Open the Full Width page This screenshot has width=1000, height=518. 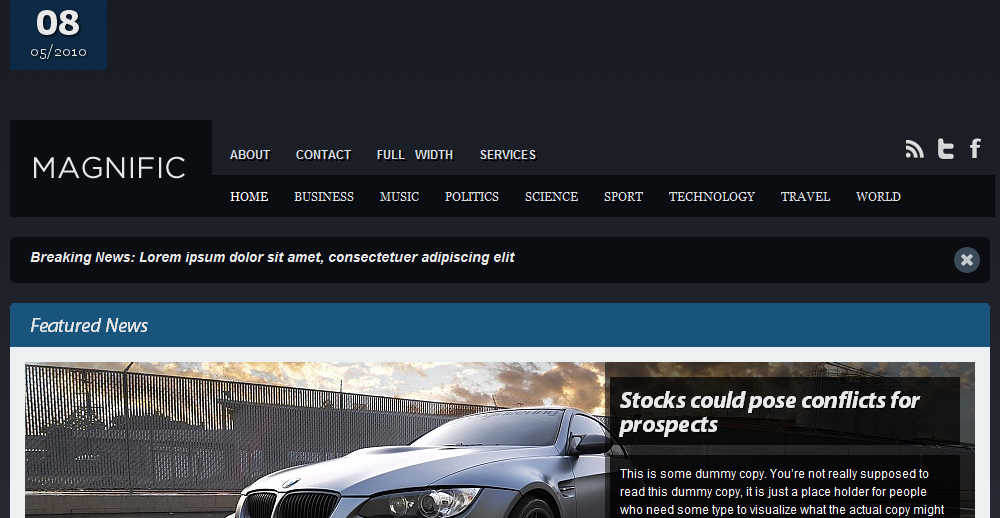[x=415, y=155]
